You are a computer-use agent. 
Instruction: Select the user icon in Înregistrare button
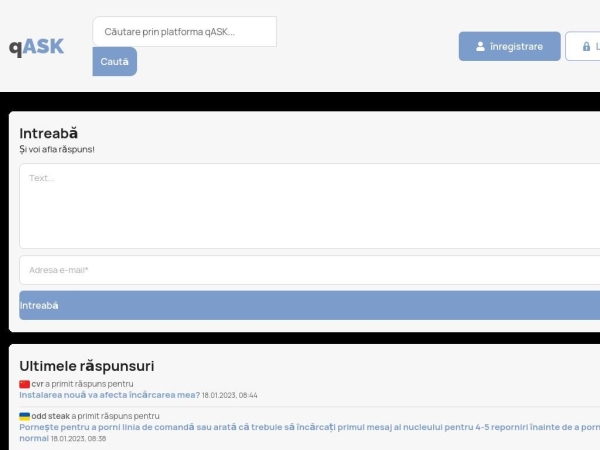click(480, 46)
